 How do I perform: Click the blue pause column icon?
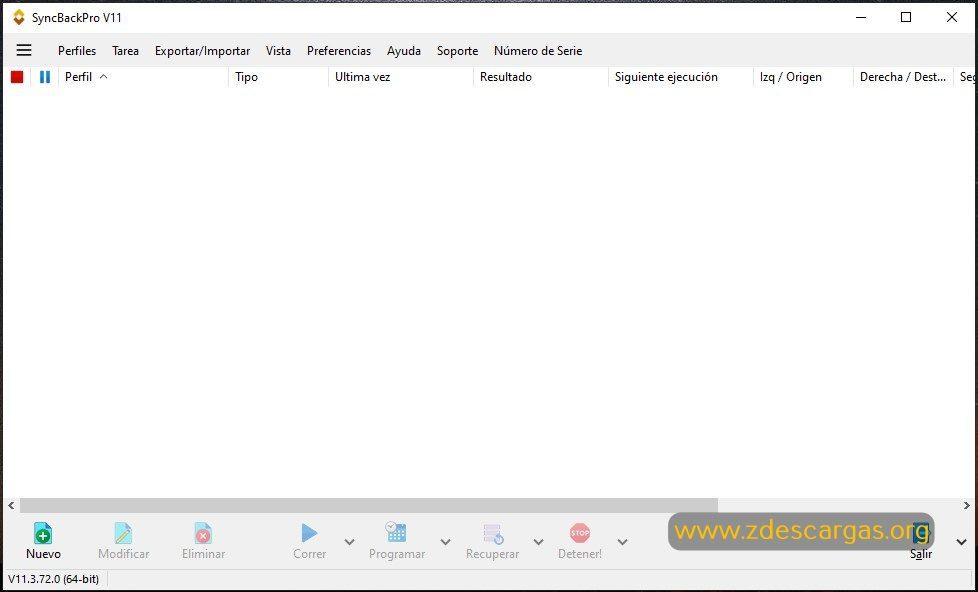pyautogui.click(x=44, y=77)
